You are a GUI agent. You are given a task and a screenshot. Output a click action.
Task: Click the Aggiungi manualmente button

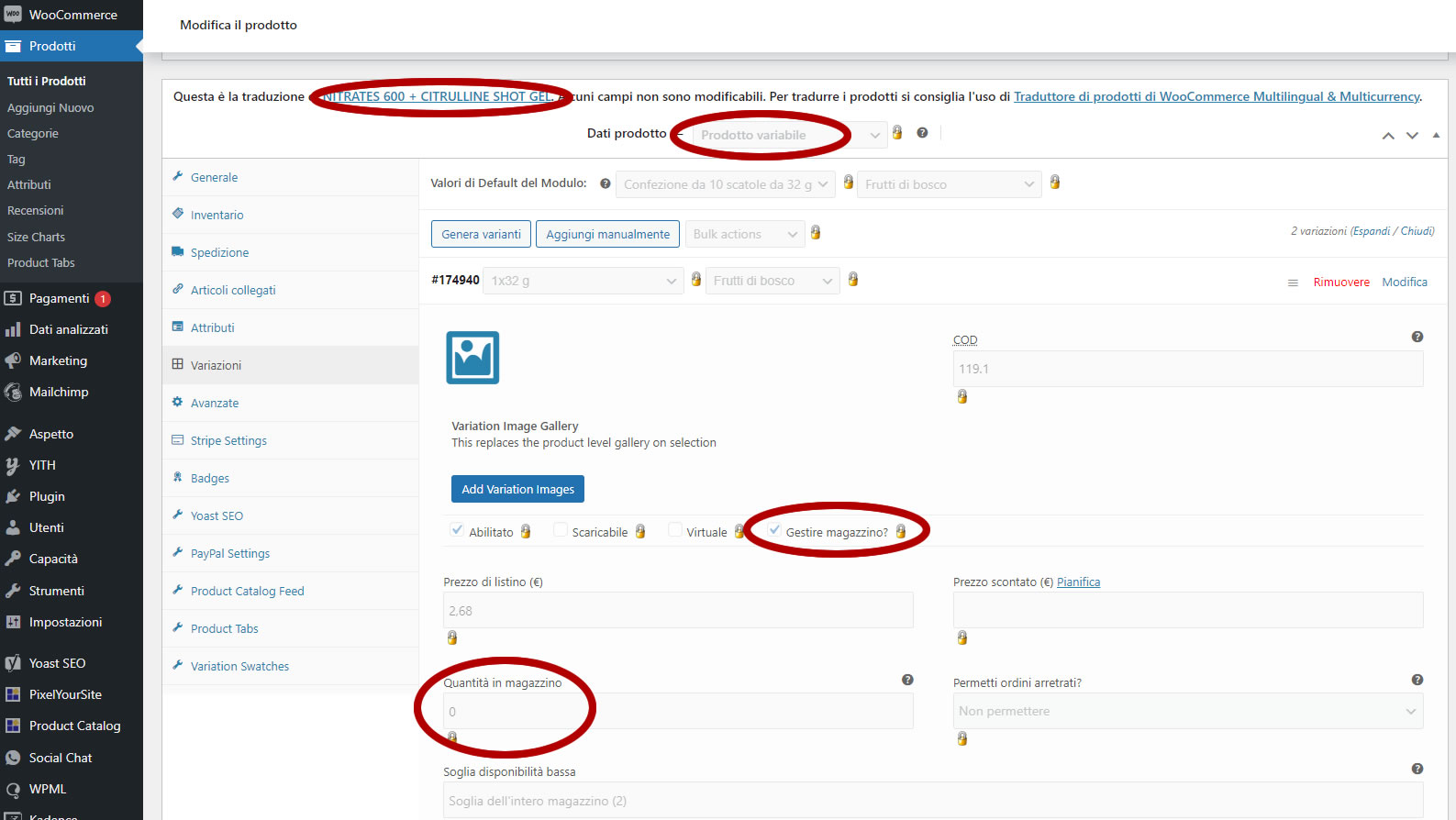click(607, 234)
